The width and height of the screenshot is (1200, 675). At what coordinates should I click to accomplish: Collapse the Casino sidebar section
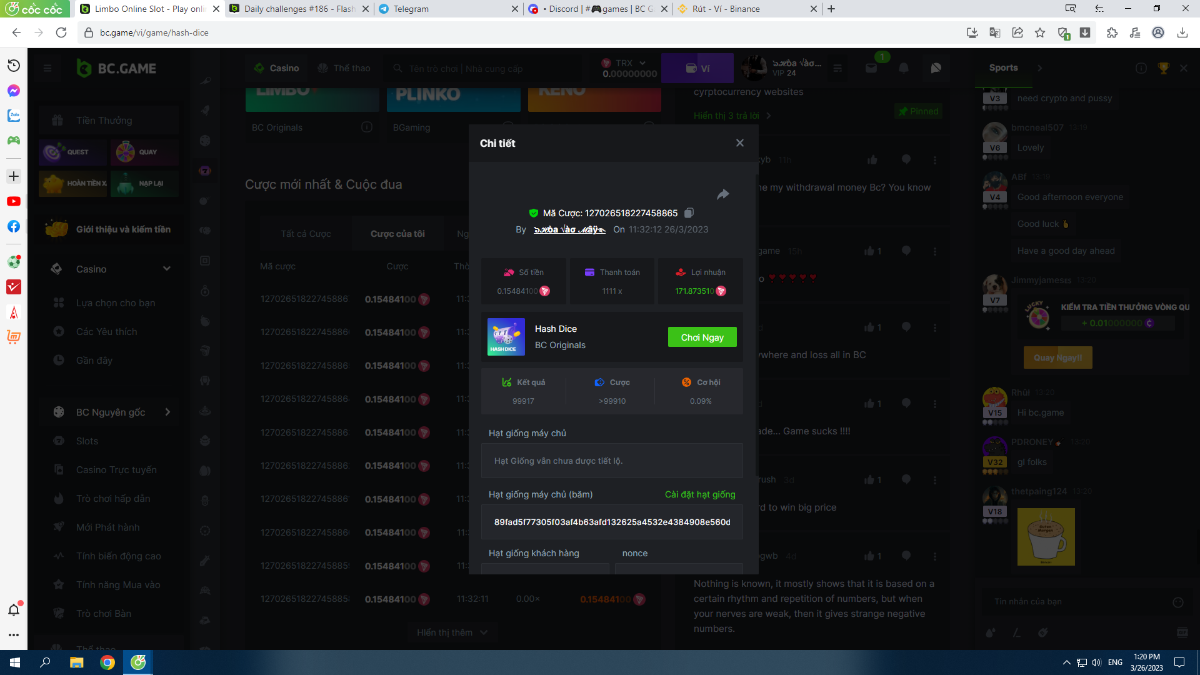tap(166, 269)
